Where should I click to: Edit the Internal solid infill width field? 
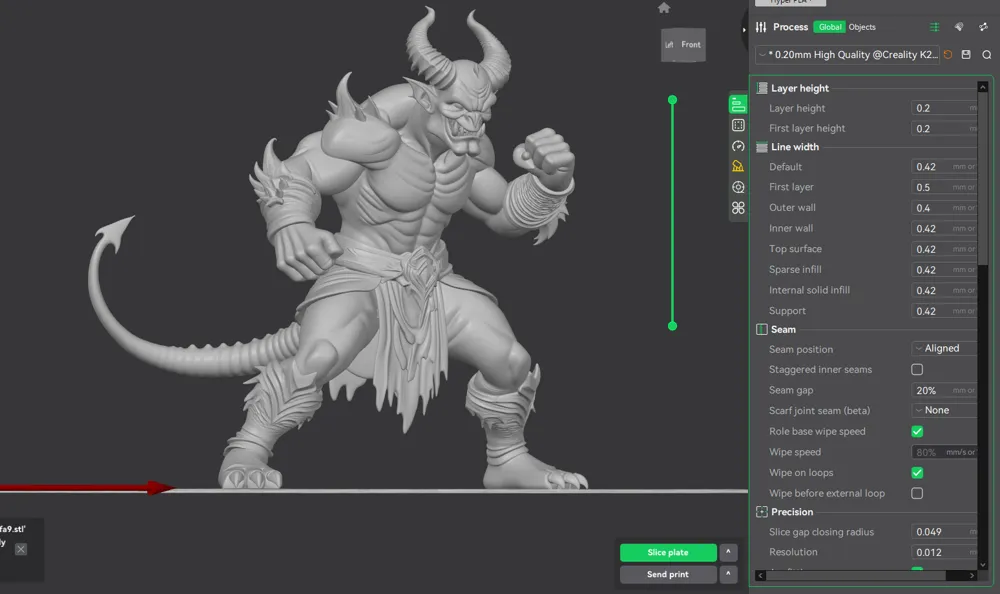944,290
